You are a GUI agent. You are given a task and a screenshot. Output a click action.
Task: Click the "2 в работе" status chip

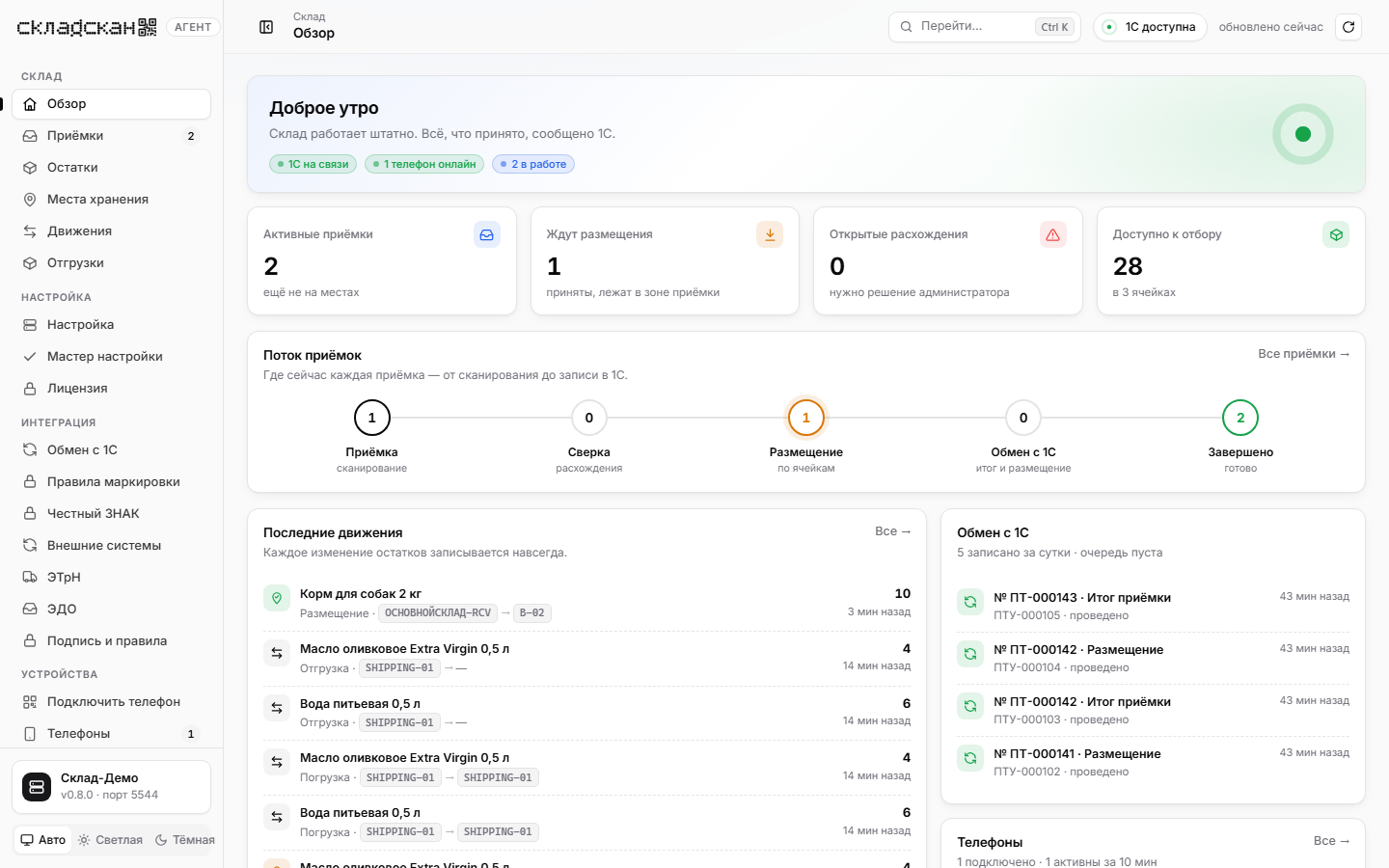click(x=533, y=164)
